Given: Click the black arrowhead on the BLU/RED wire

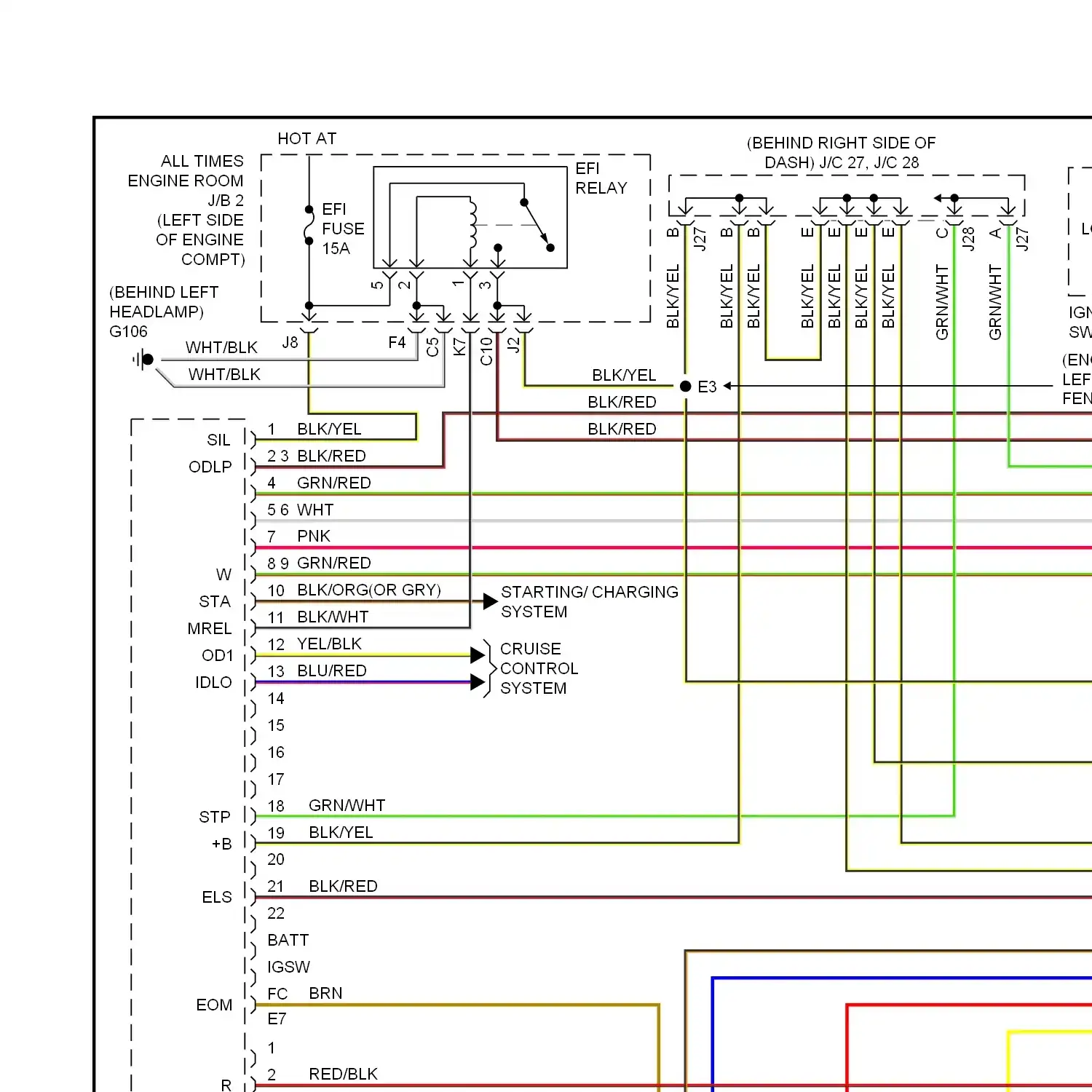Looking at the screenshot, I should [x=478, y=682].
